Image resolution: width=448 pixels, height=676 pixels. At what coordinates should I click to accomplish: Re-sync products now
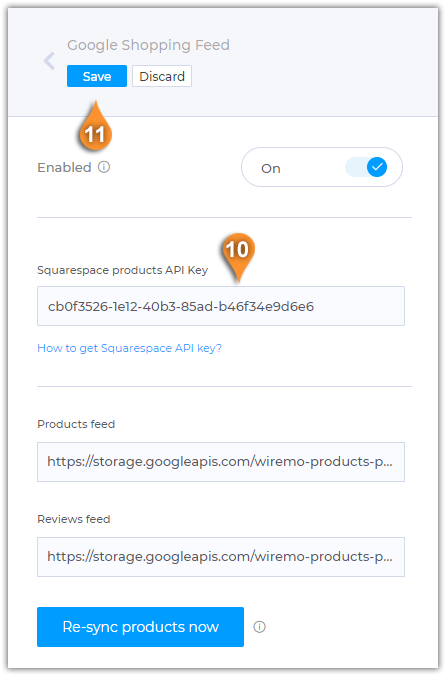[x=141, y=627]
